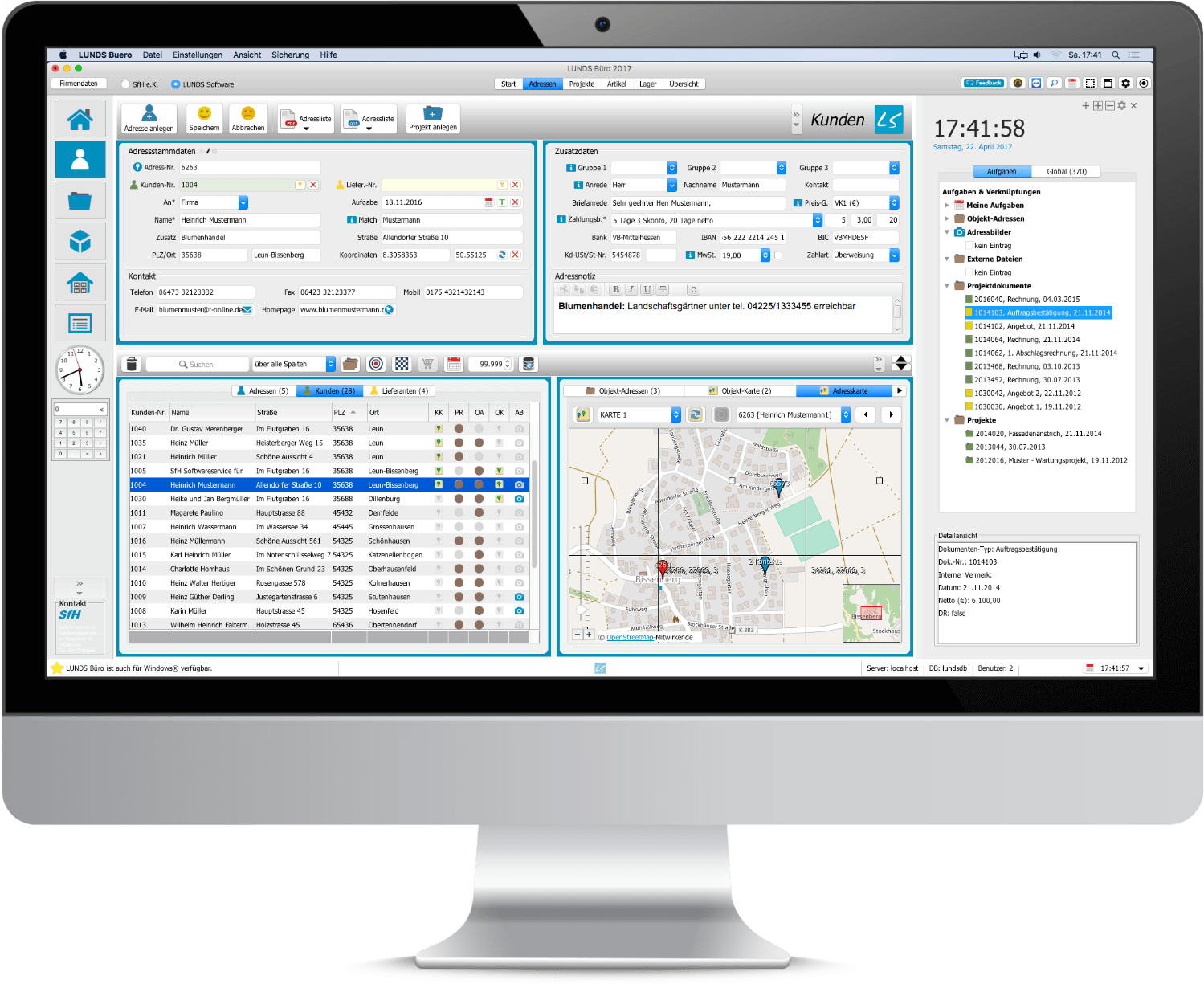The height and width of the screenshot is (984, 1204).
Task: Click the Firmendaten button
Action: (x=79, y=84)
